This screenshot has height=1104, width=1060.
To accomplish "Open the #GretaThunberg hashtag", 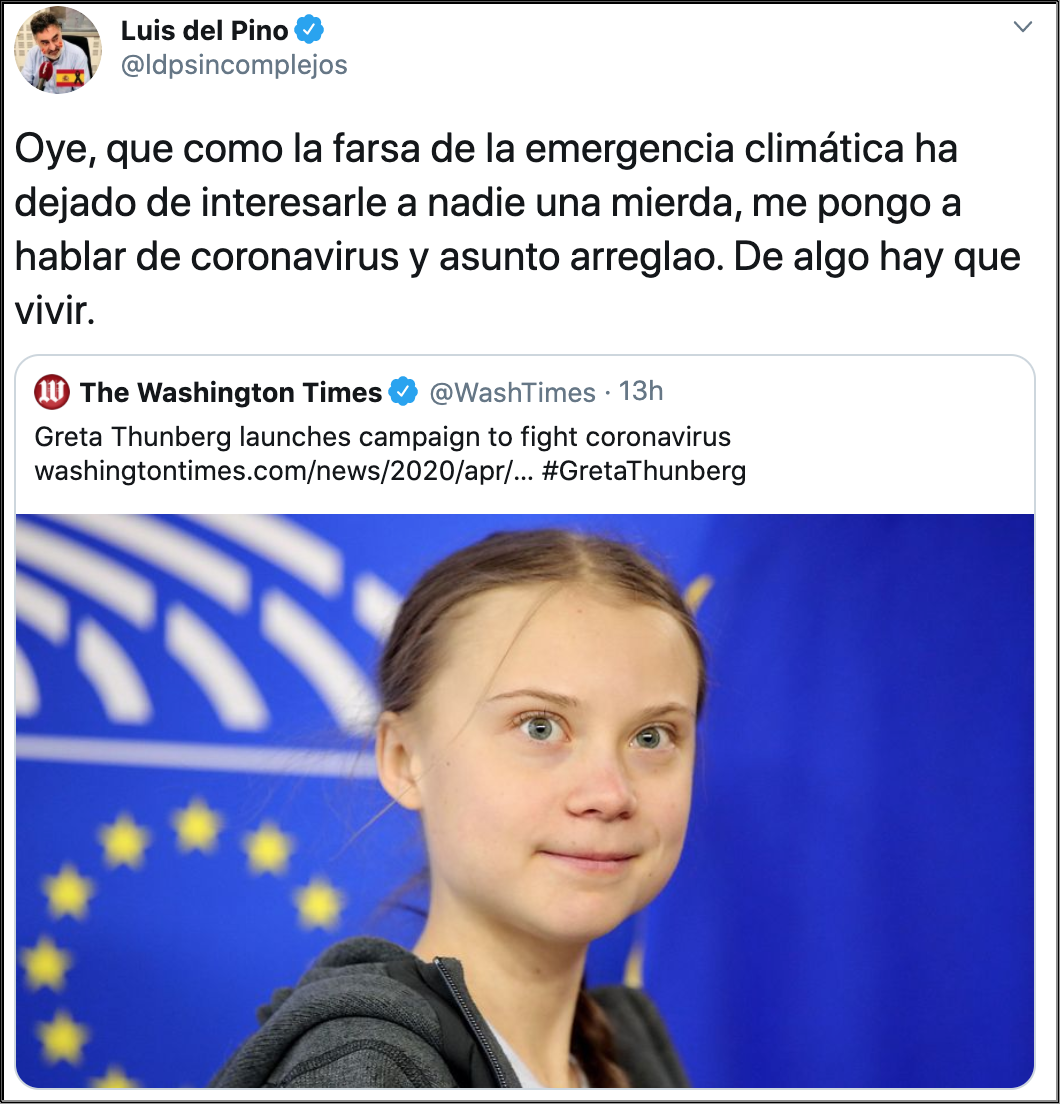I will (644, 471).
